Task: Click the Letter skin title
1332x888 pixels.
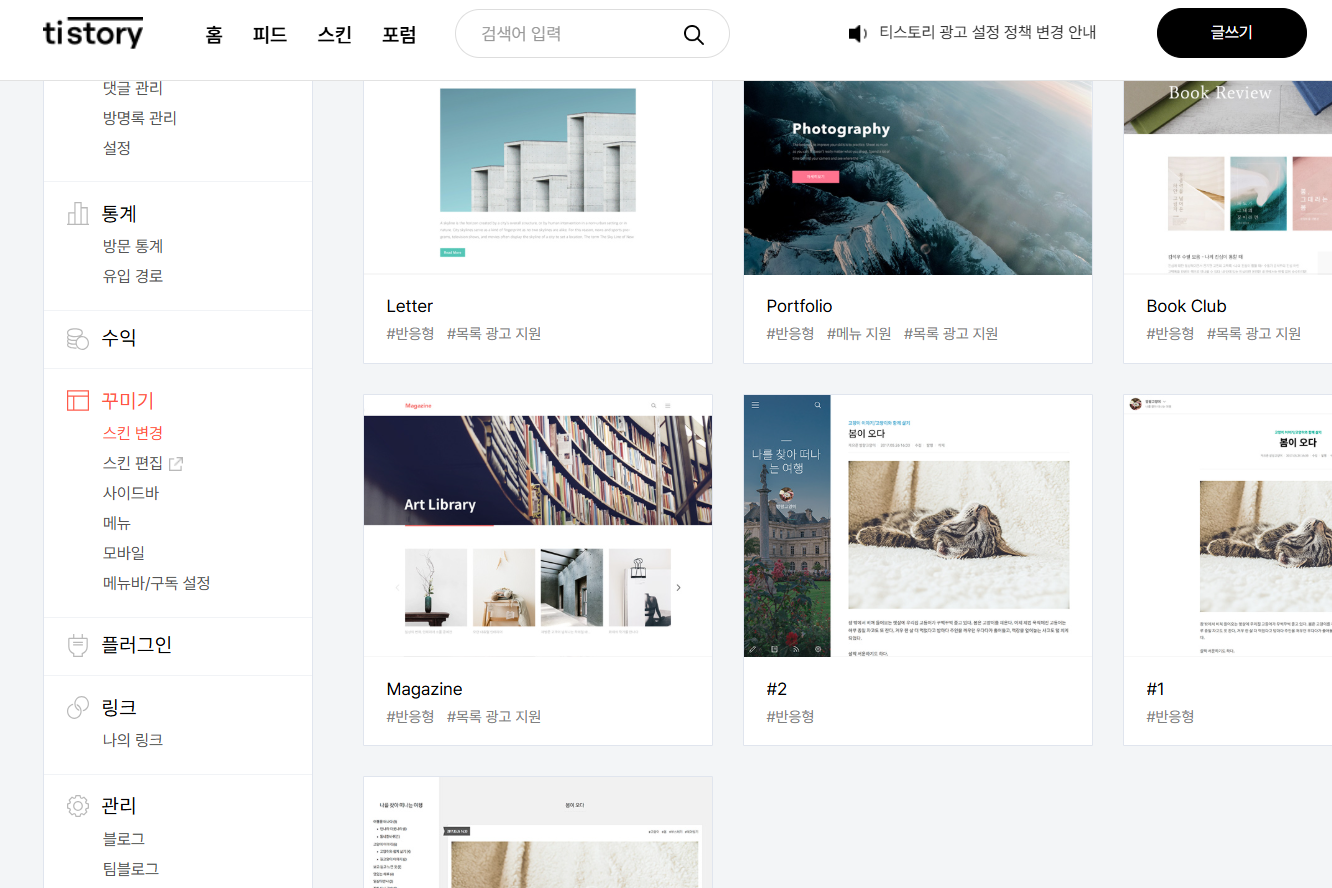Action: click(x=410, y=306)
